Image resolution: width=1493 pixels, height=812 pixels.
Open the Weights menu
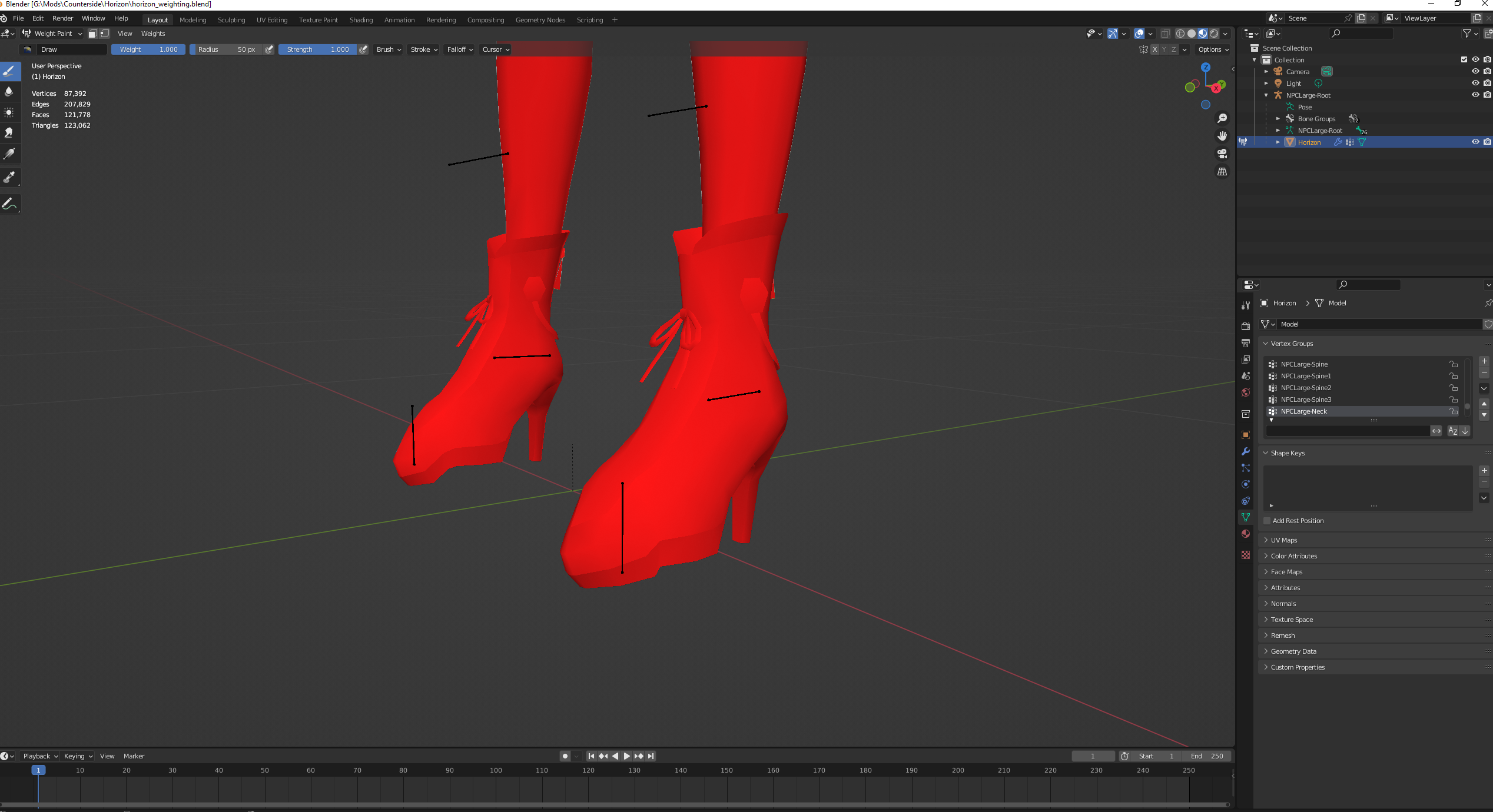point(153,34)
